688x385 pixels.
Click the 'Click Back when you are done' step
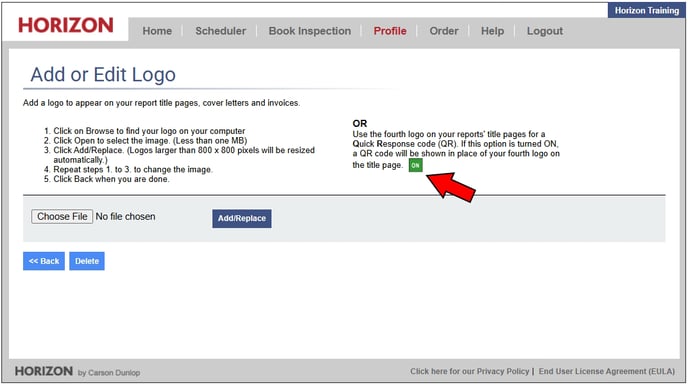[x=111, y=179]
